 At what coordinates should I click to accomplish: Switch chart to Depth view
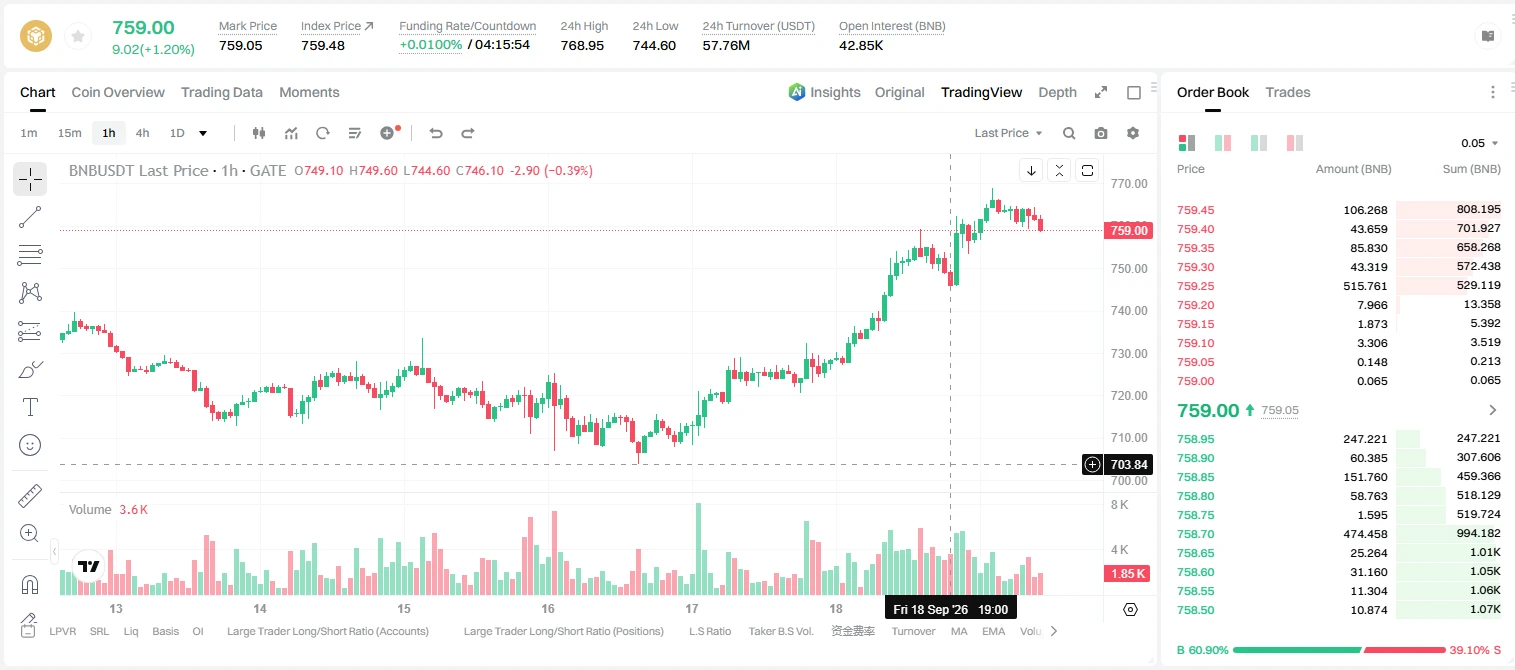click(x=1057, y=92)
